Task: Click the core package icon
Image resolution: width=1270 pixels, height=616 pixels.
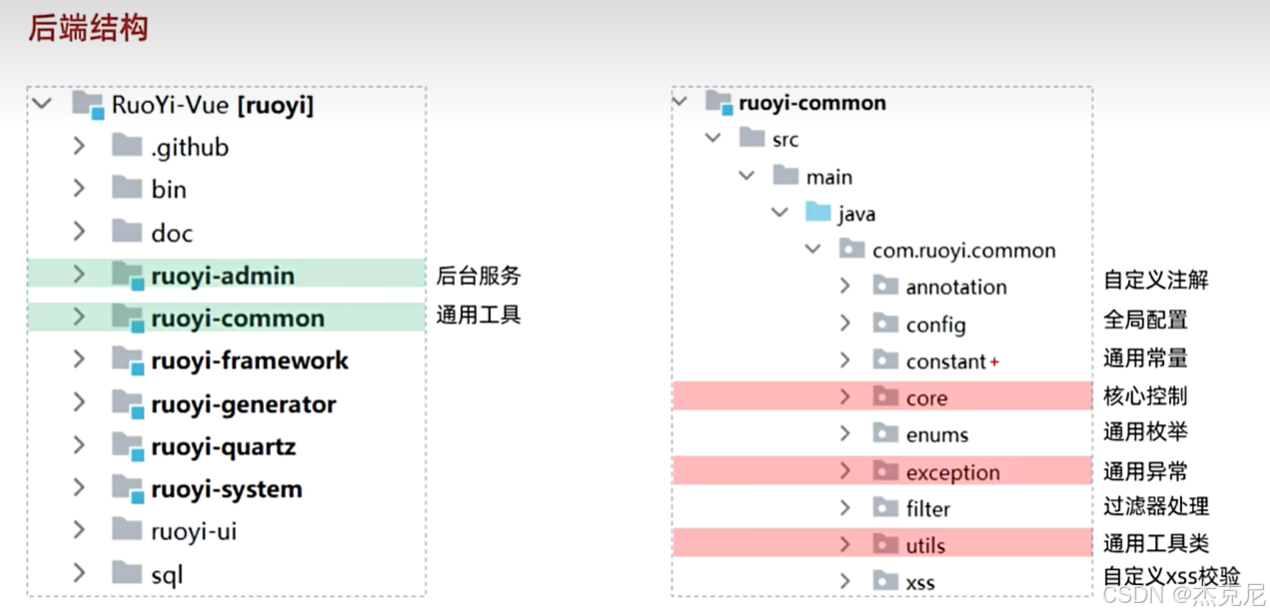Action: click(886, 397)
